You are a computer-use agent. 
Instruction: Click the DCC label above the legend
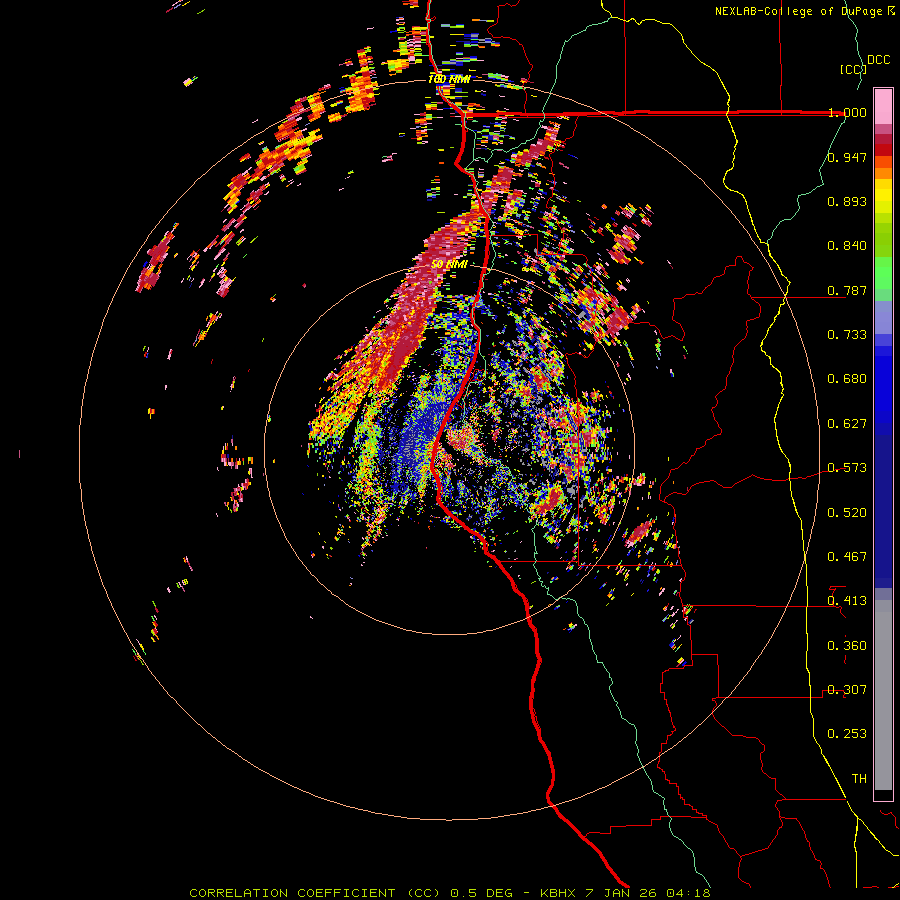pos(879,60)
